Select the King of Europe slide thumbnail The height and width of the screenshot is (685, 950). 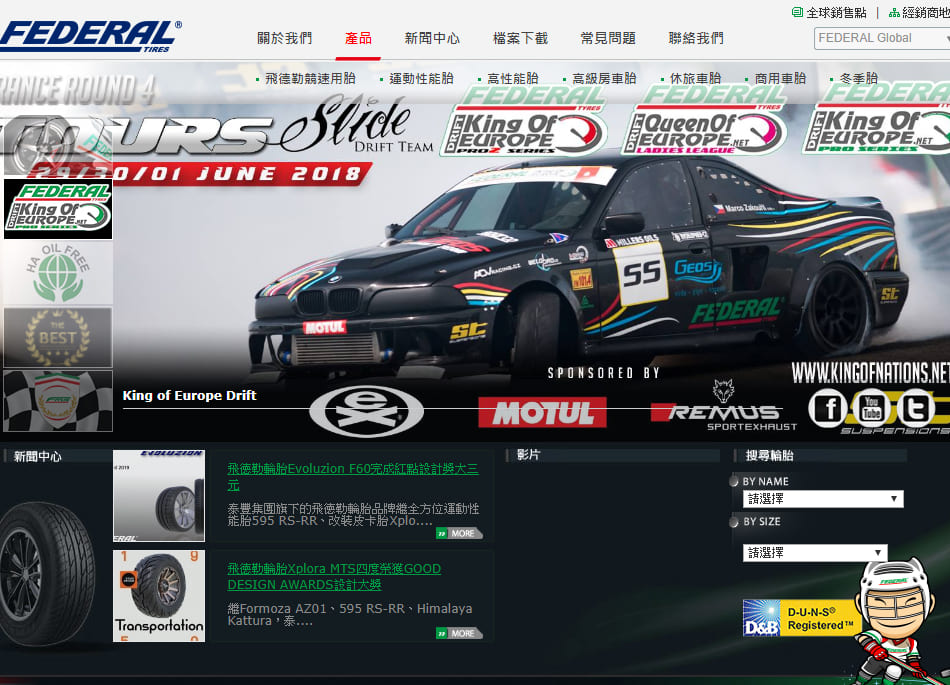click(x=58, y=209)
